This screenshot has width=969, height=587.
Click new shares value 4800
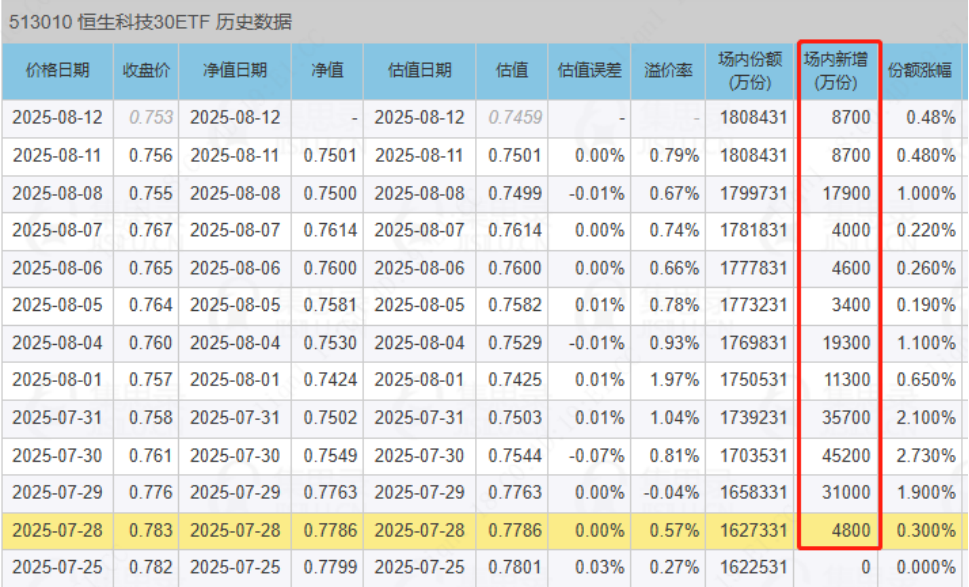point(851,531)
